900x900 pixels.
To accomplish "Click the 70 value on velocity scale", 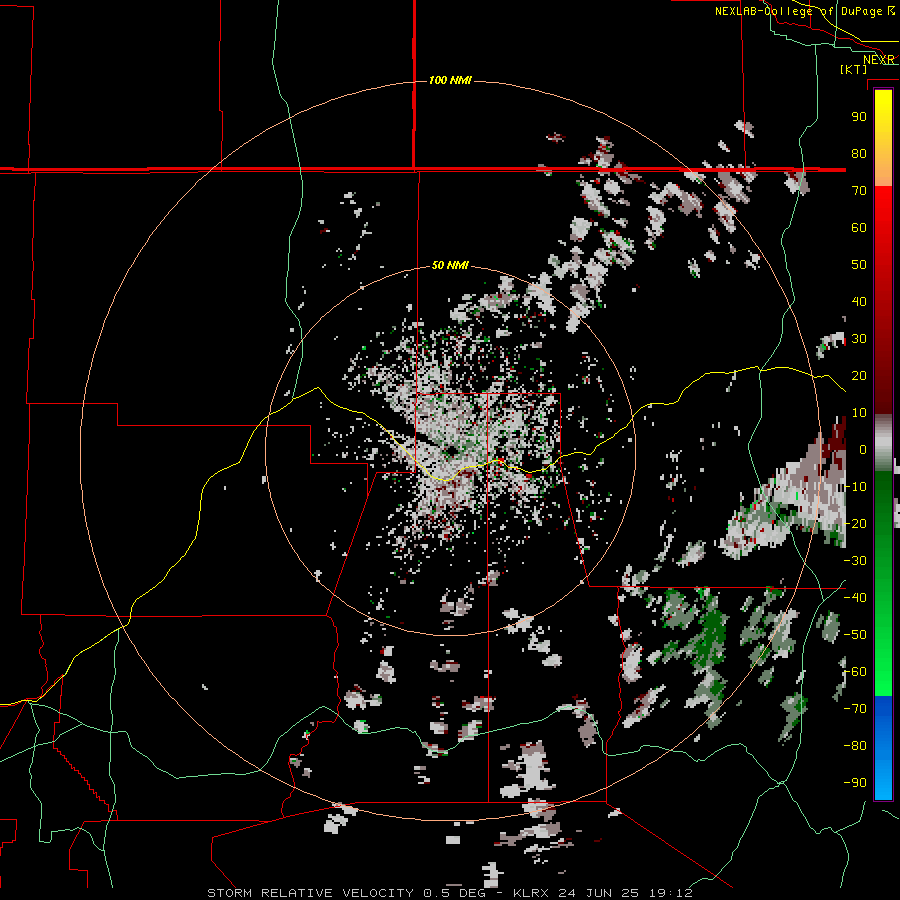I will point(859,191).
